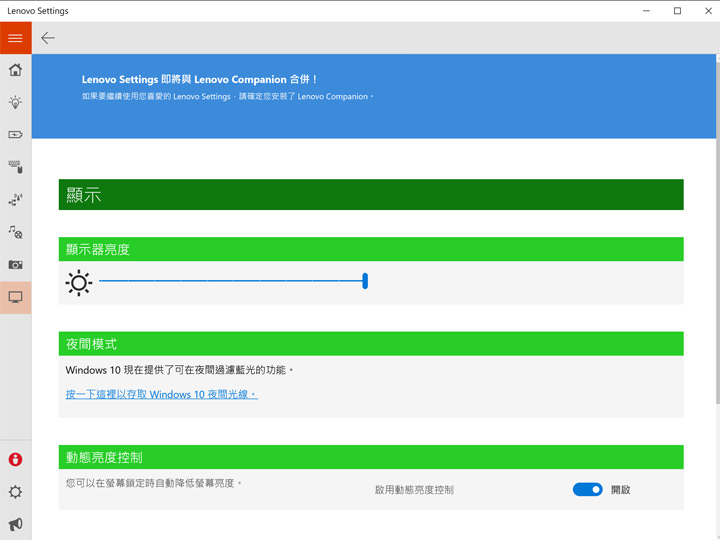Open the light bulb smart settings icon
Viewport: 720px width, 540px height.
(15, 102)
